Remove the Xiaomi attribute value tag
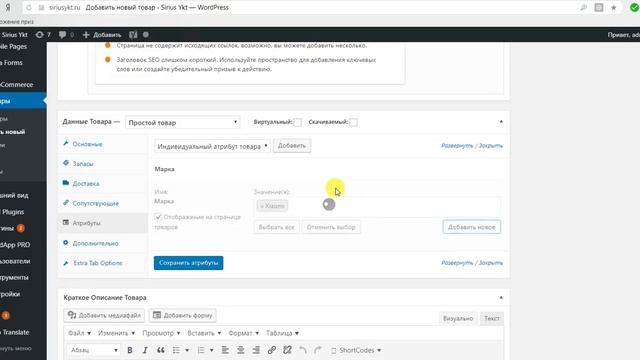This screenshot has width=640, height=360. (262, 206)
